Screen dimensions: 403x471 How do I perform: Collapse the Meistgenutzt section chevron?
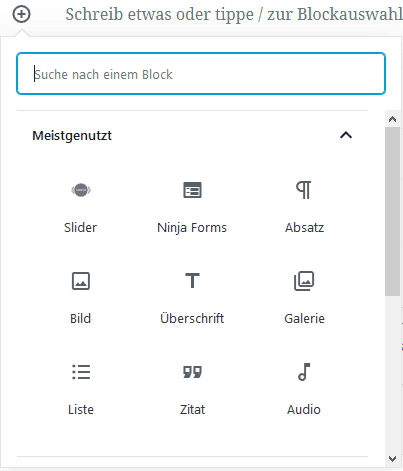click(x=346, y=135)
